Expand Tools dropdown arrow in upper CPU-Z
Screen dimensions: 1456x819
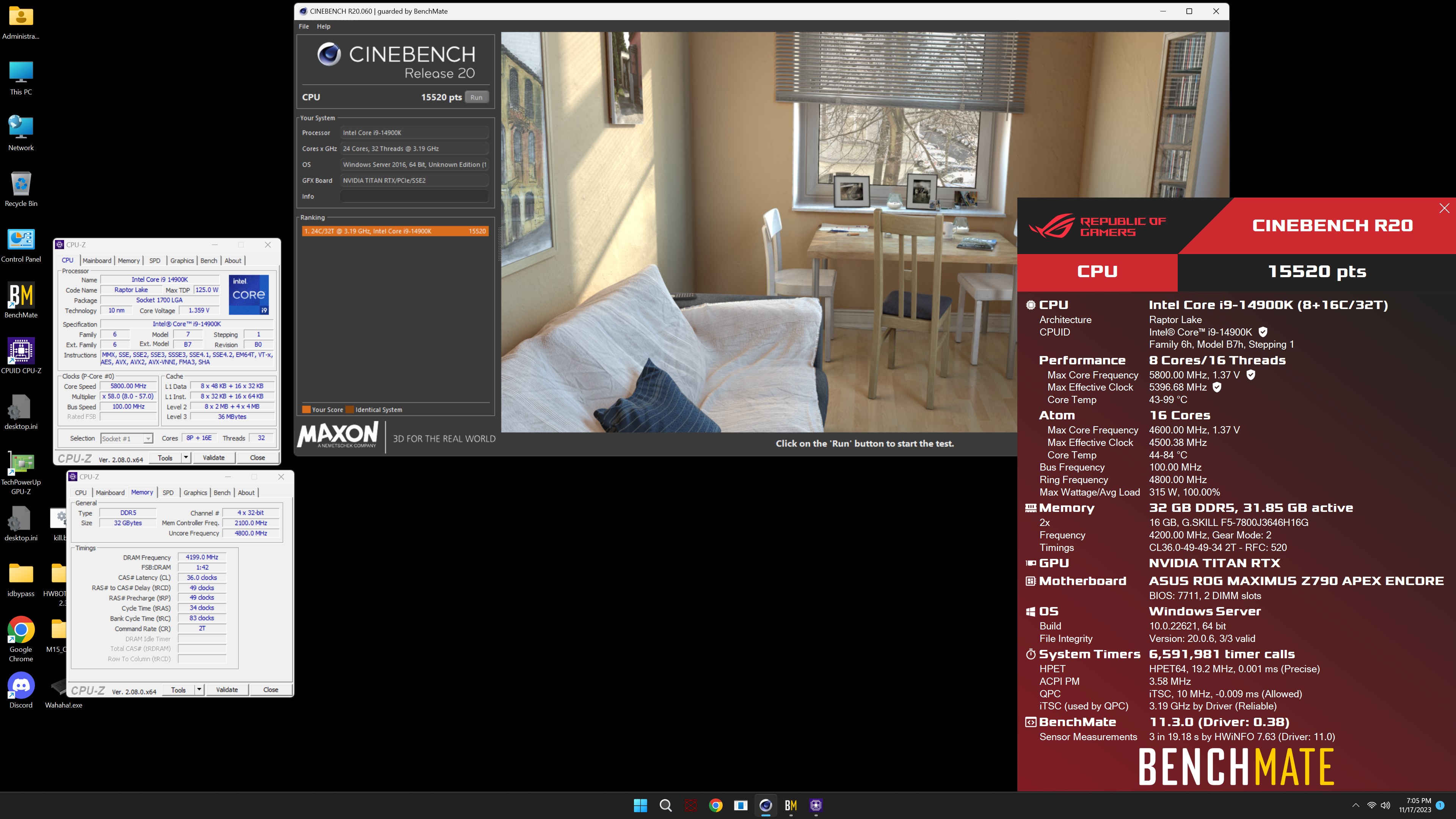[186, 458]
